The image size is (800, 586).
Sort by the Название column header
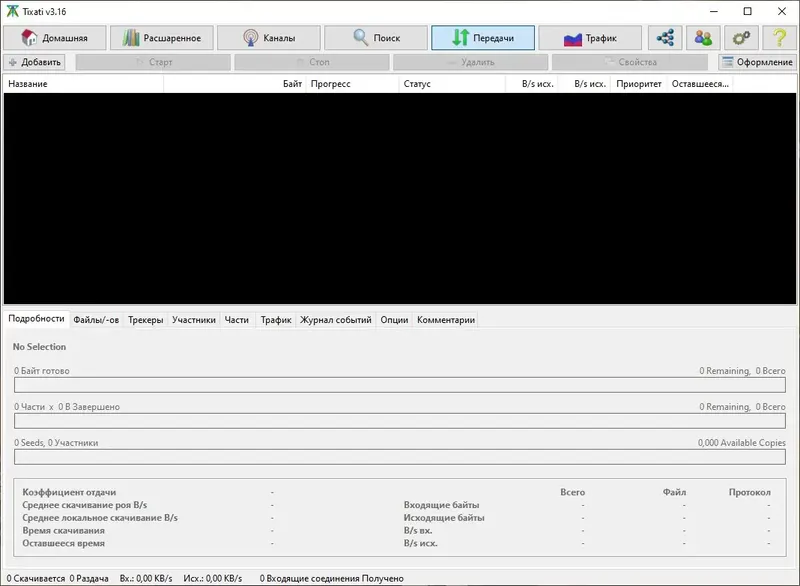(83, 84)
